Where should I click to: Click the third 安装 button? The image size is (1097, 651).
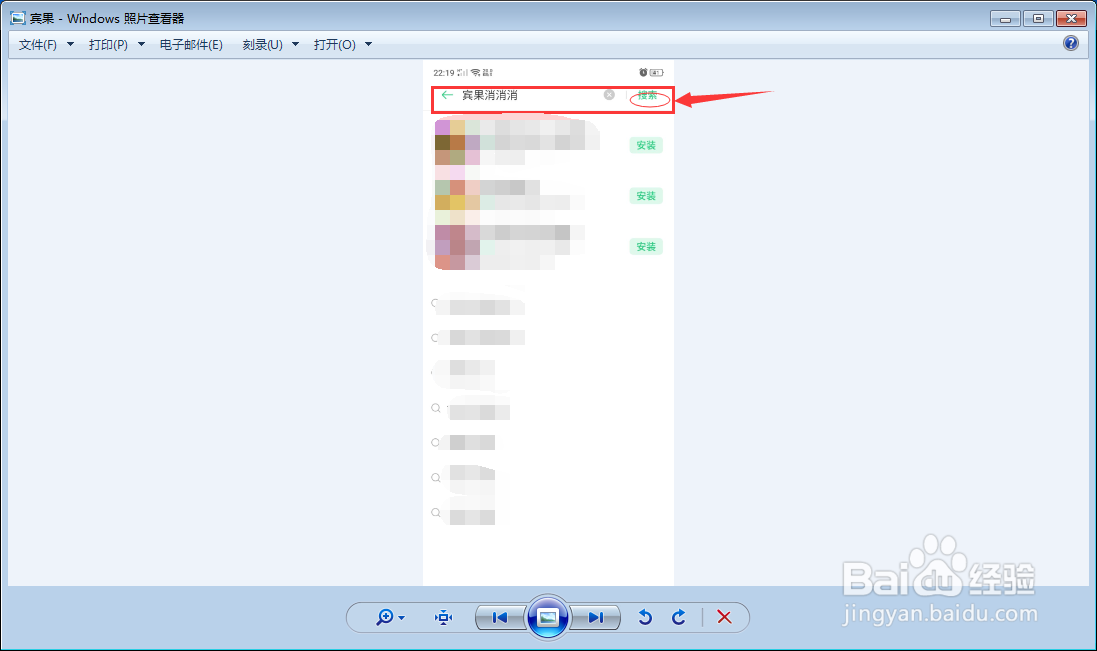pos(646,247)
